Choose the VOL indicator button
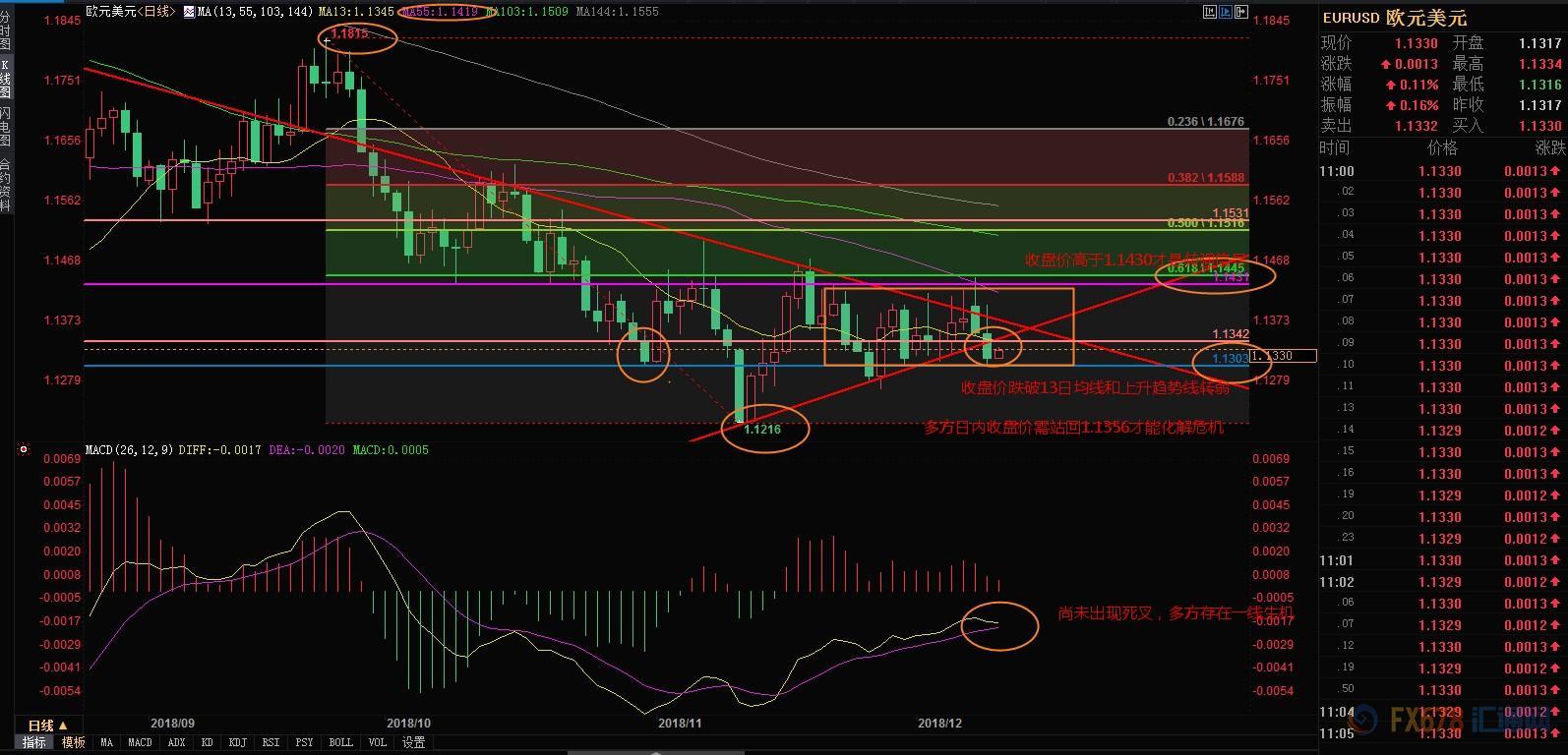The width and height of the screenshot is (1568, 755). point(378,743)
